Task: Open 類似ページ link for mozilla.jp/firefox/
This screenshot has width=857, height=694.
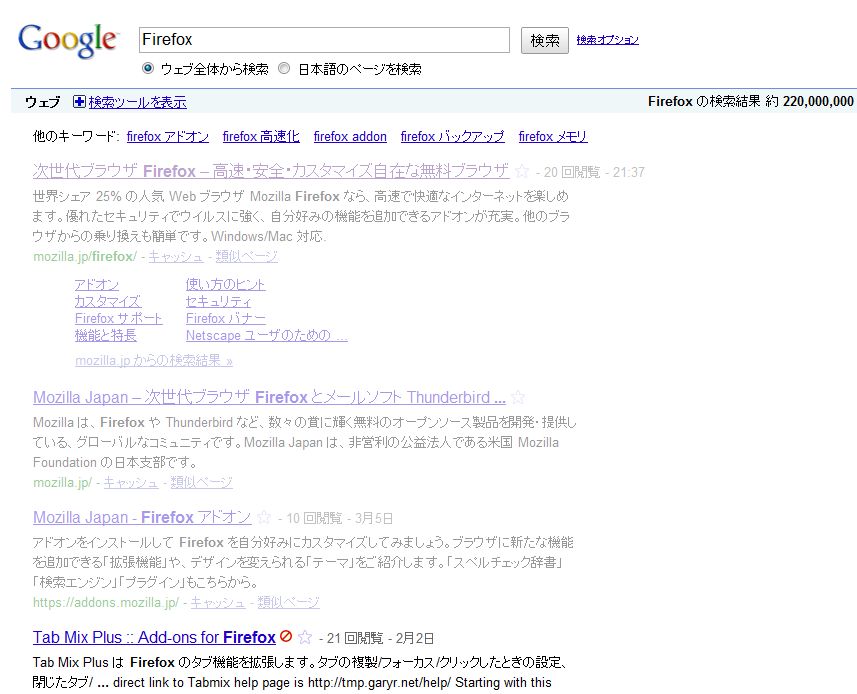Action: tap(246, 256)
